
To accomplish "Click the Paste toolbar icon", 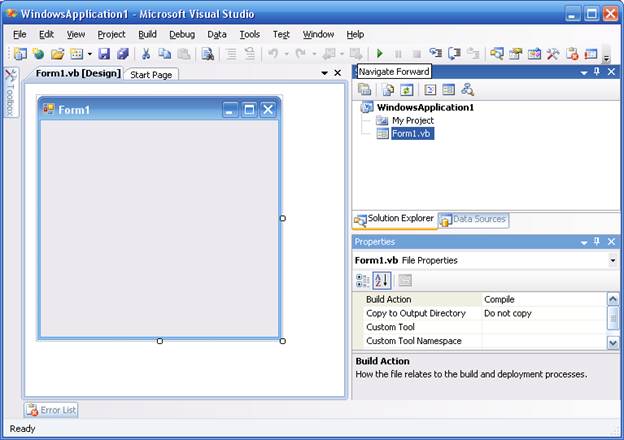I will pos(183,53).
